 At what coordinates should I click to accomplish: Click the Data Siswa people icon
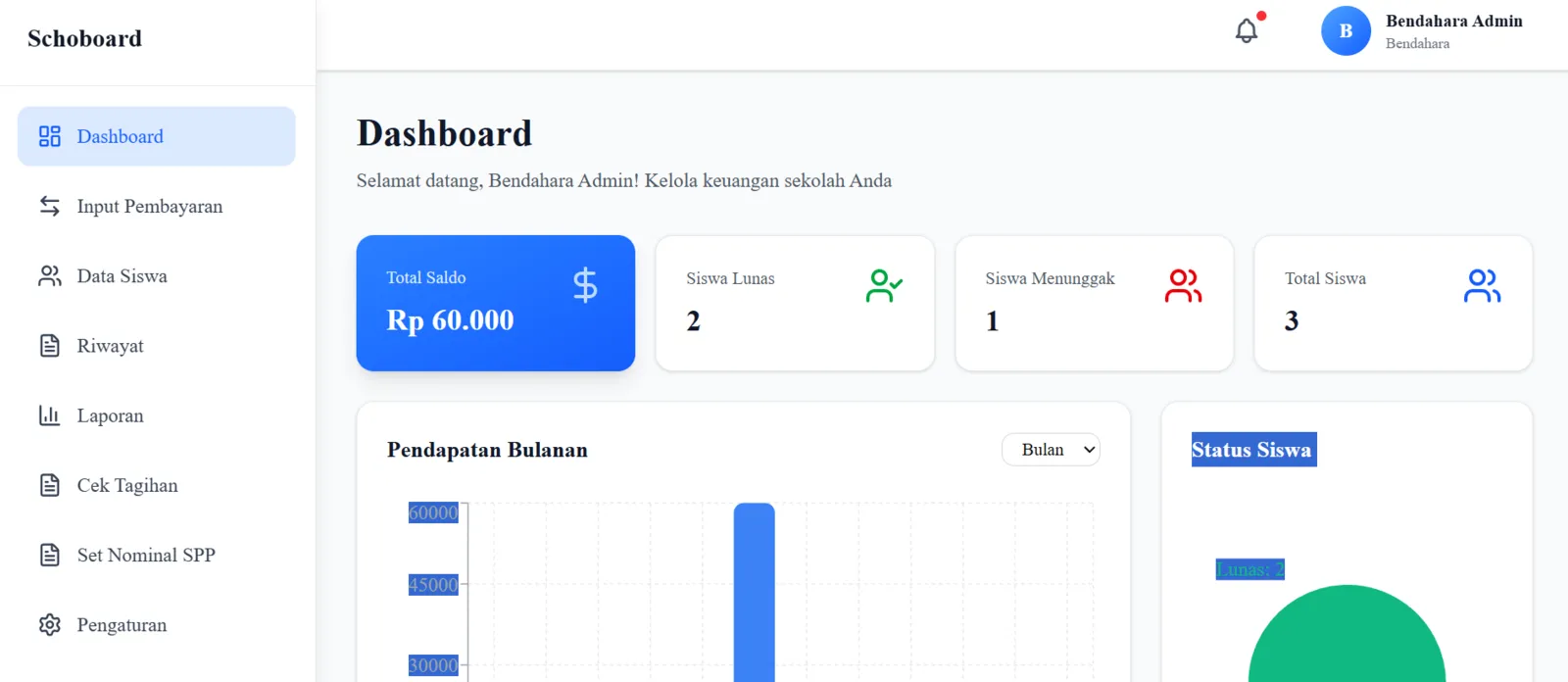[50, 276]
